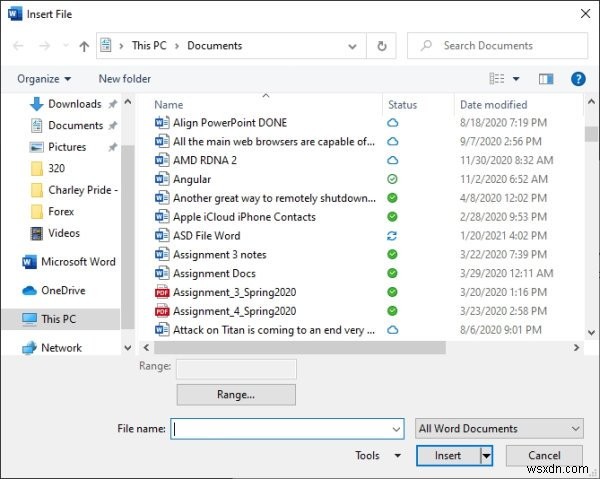Select the 320 folder in sidebar

(56, 168)
